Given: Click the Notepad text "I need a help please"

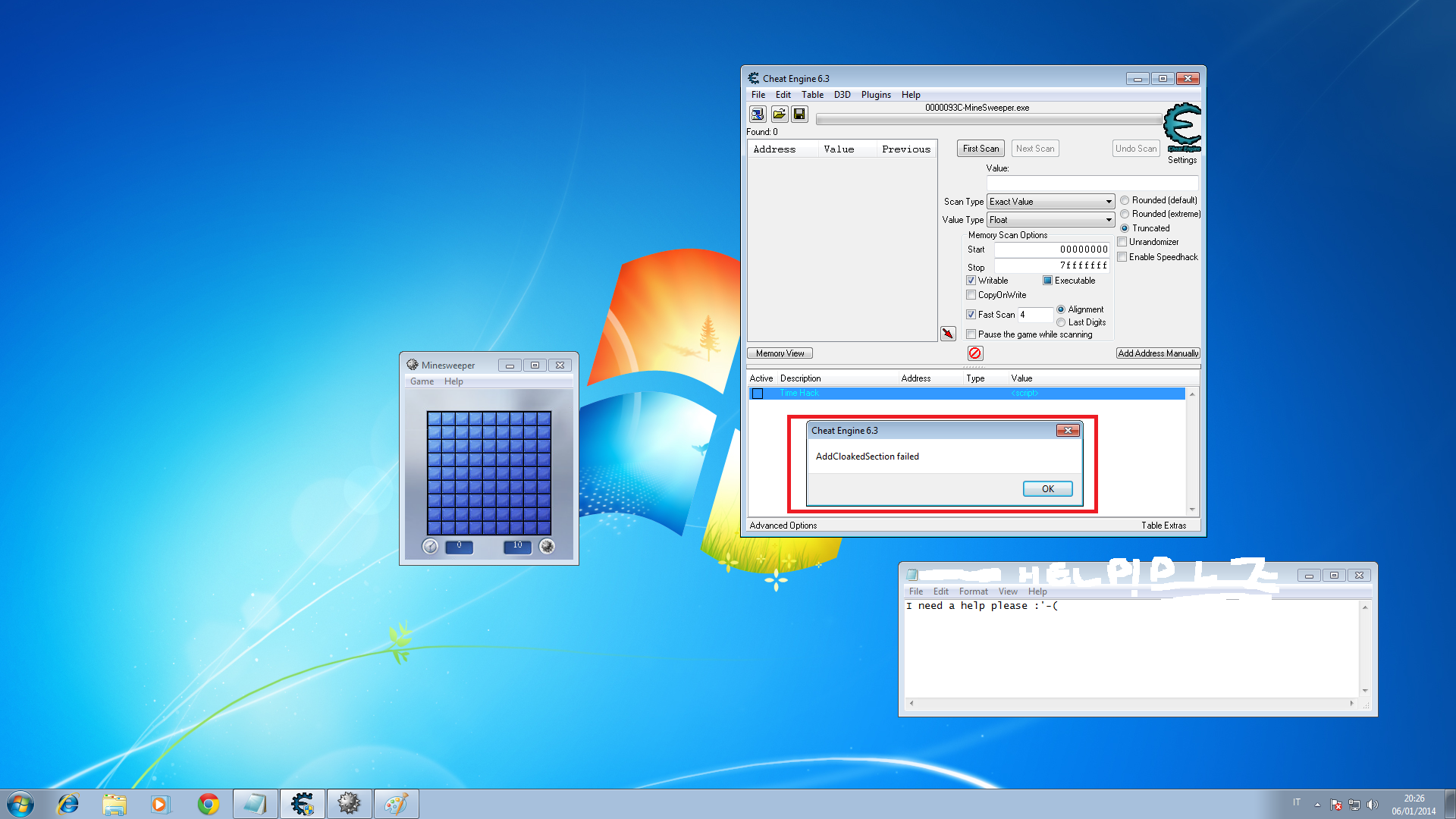Looking at the screenshot, I should (967, 606).
